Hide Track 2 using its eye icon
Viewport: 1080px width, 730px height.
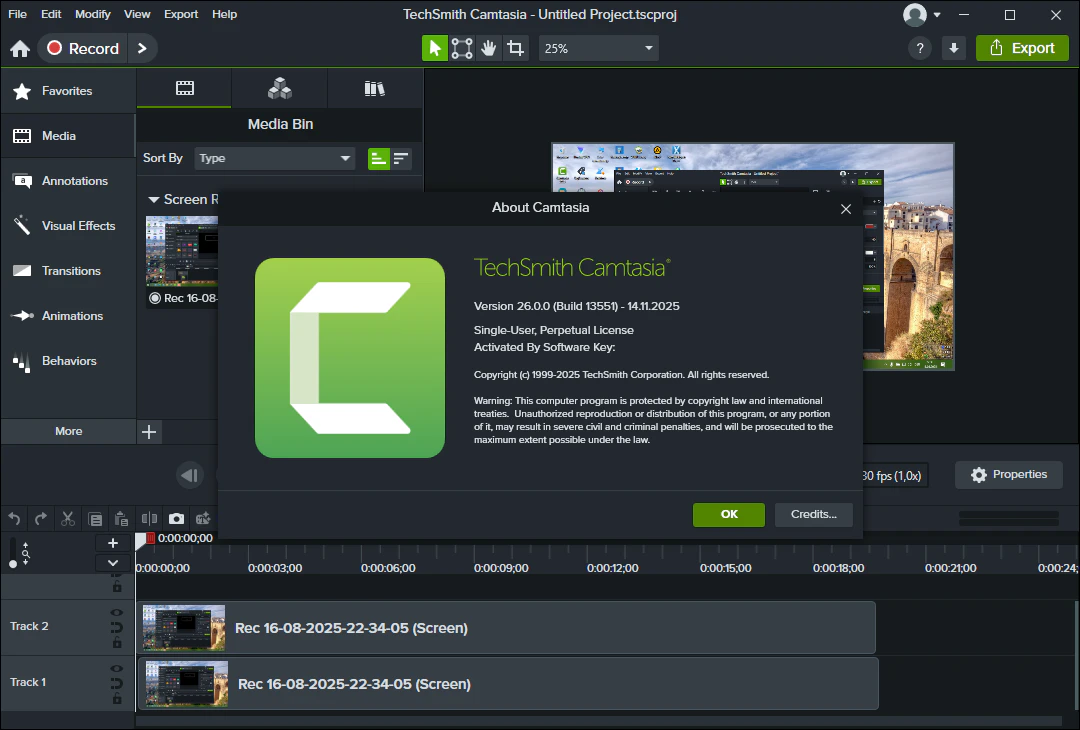tap(116, 612)
